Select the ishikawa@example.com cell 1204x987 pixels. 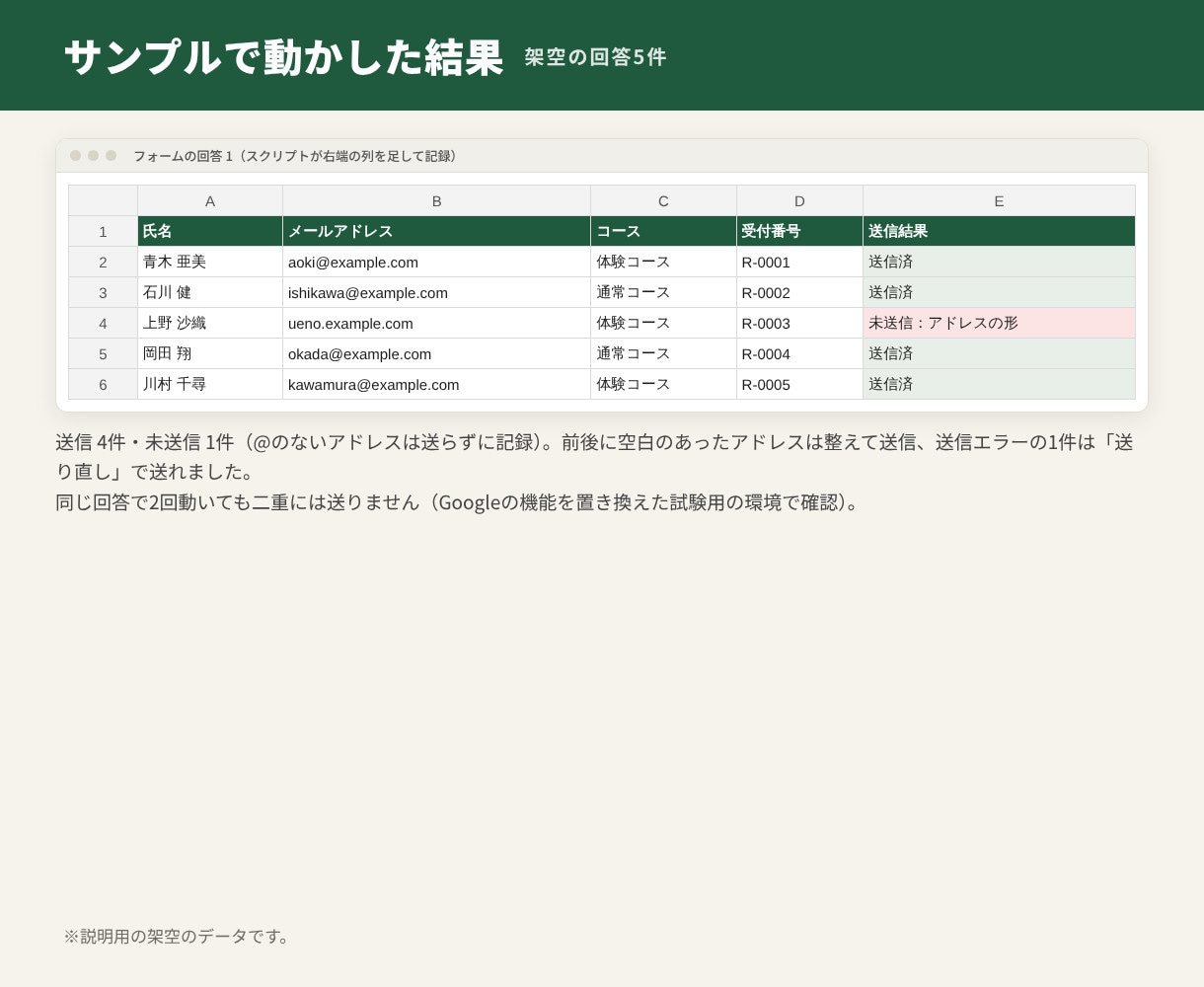click(x=437, y=292)
